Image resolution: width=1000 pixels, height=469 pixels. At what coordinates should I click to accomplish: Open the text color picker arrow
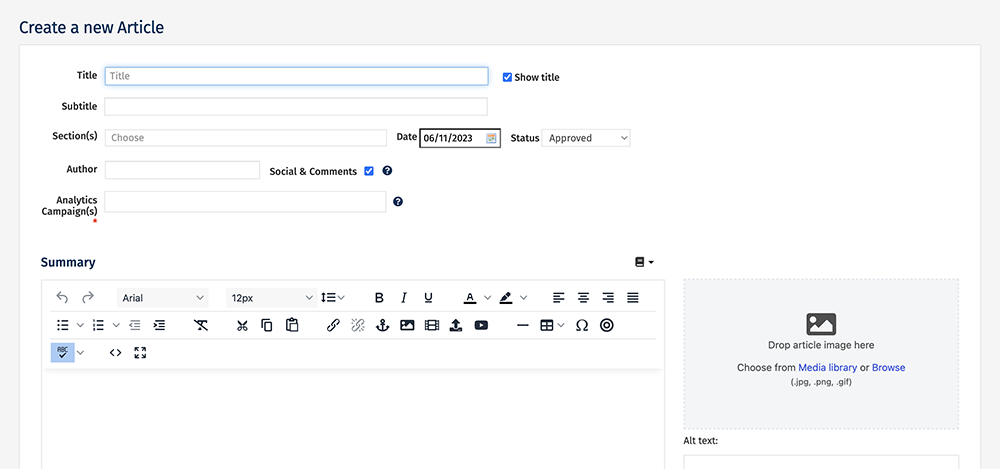487,298
